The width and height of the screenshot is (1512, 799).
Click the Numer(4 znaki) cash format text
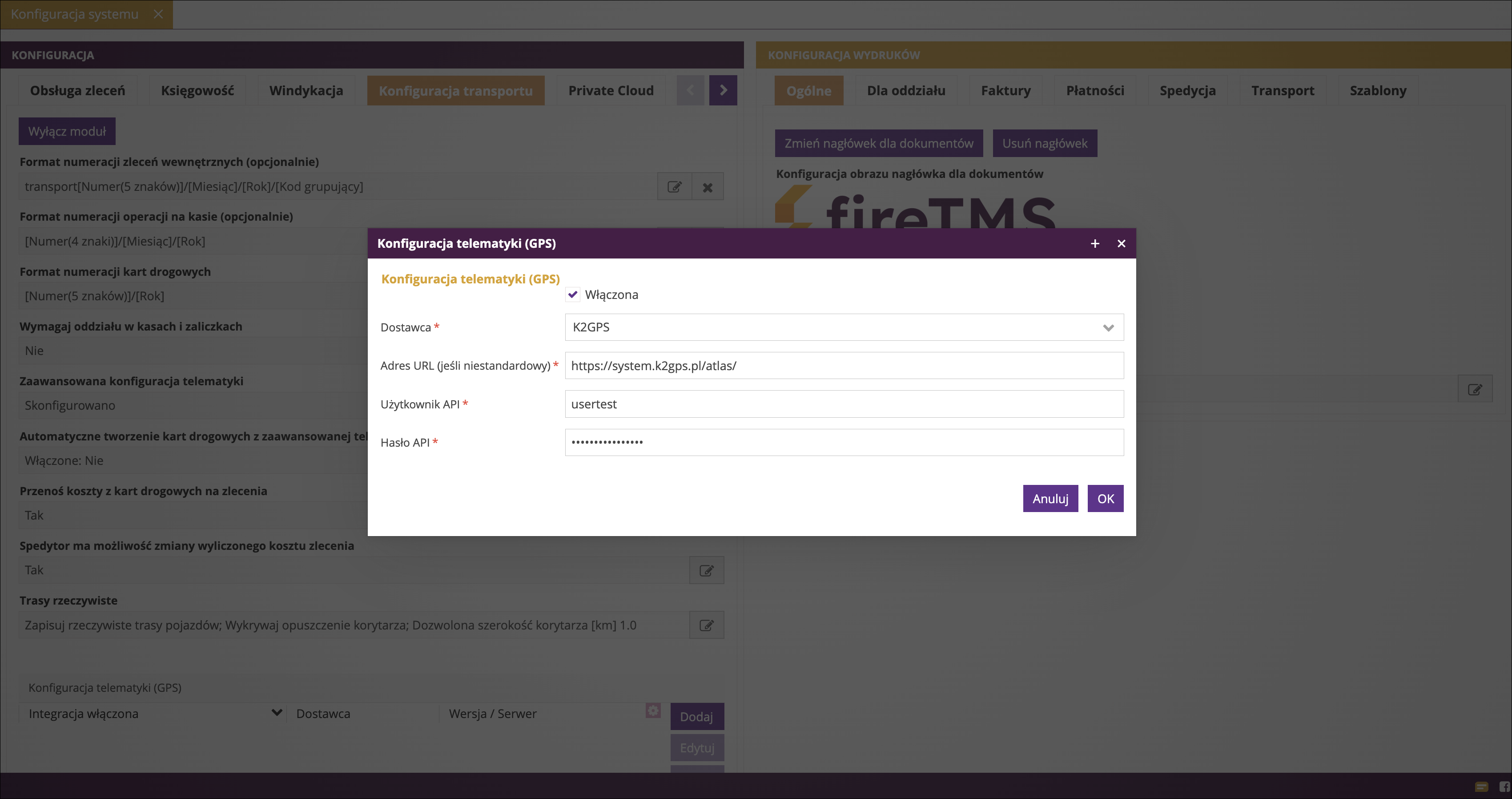[115, 241]
